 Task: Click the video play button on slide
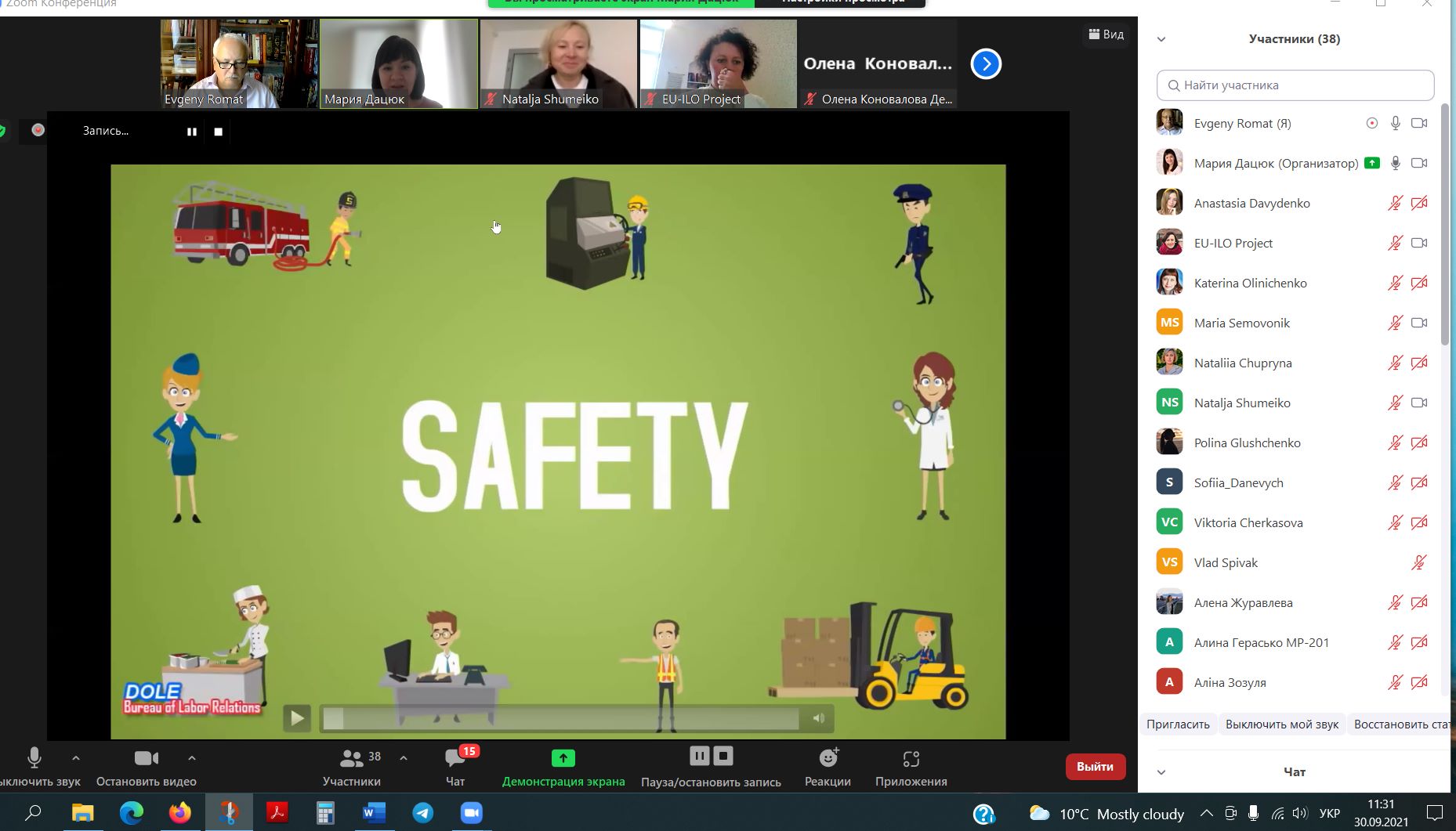point(297,717)
